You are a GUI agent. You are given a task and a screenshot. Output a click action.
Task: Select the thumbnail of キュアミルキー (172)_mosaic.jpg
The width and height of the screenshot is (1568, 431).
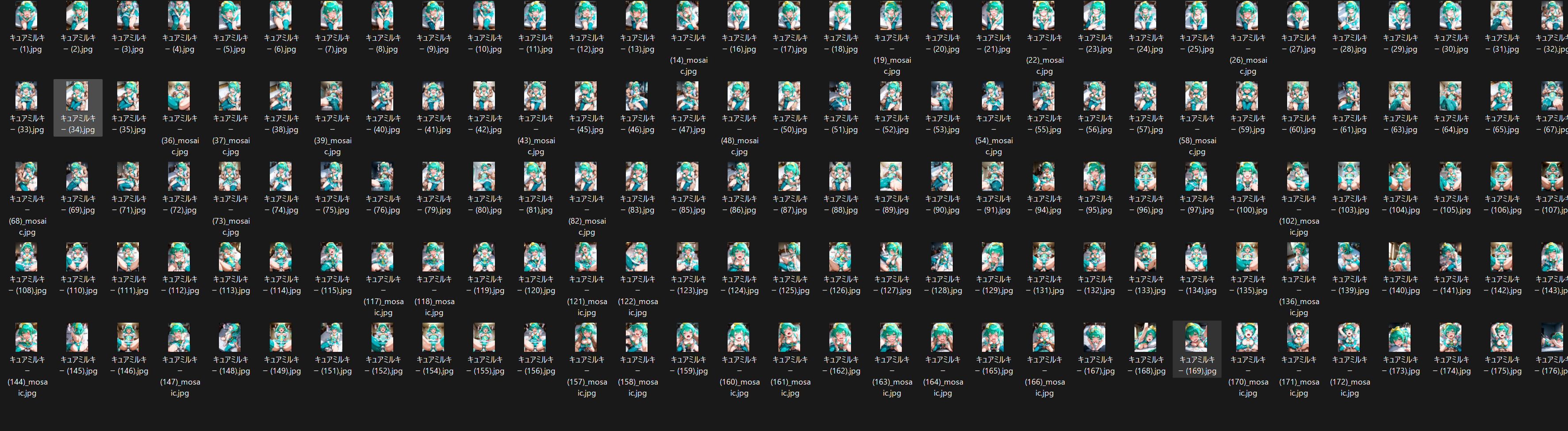tap(1349, 337)
